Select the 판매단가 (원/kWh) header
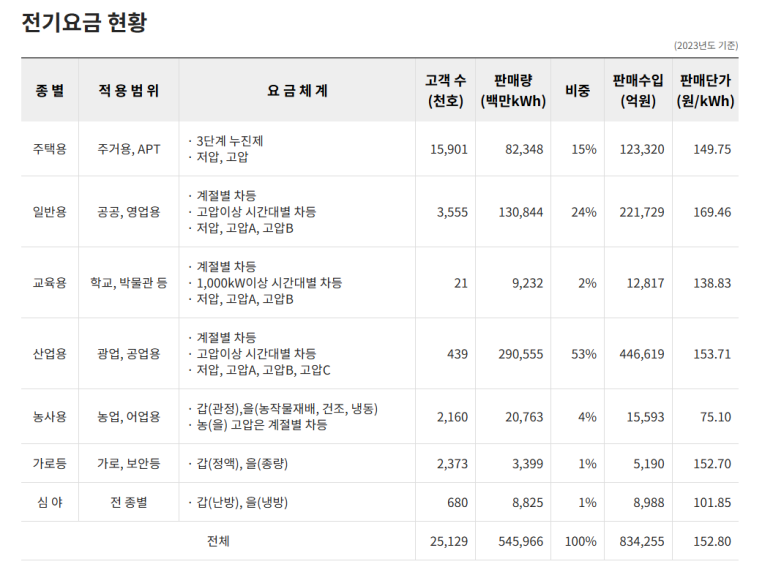 [705, 90]
